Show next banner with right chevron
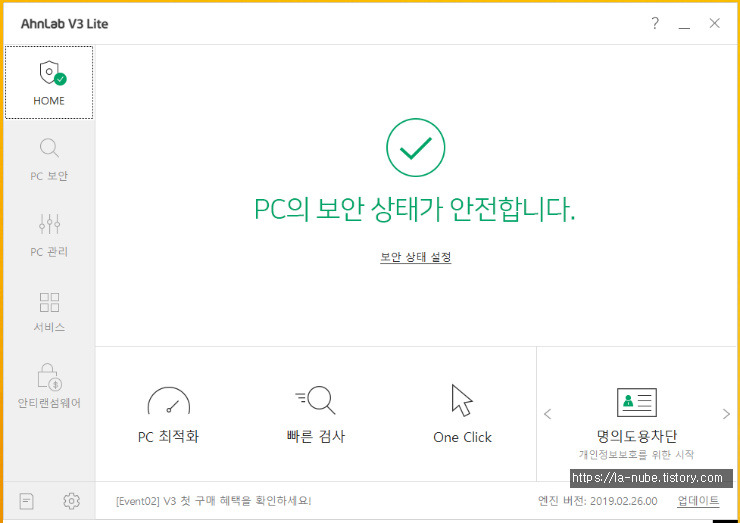Screen dimensions: 740x523 [726, 414]
